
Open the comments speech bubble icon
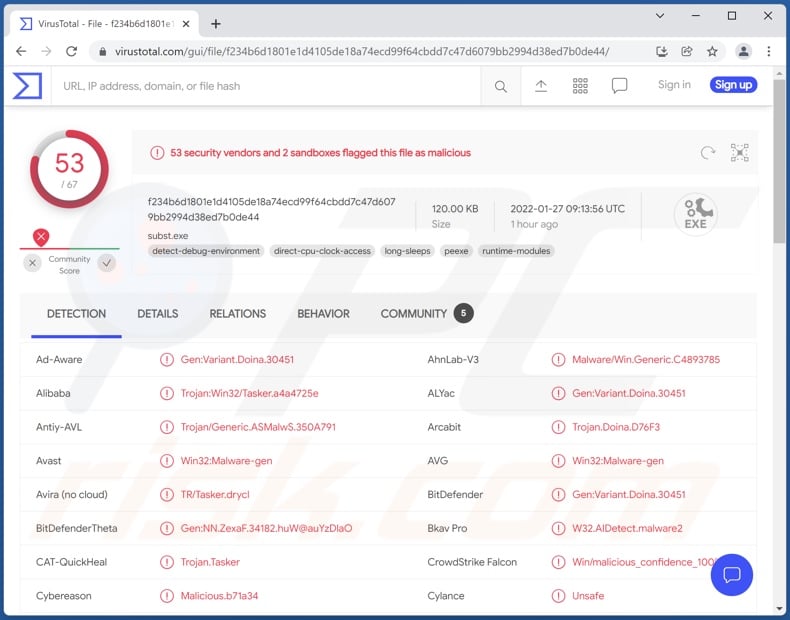(619, 86)
